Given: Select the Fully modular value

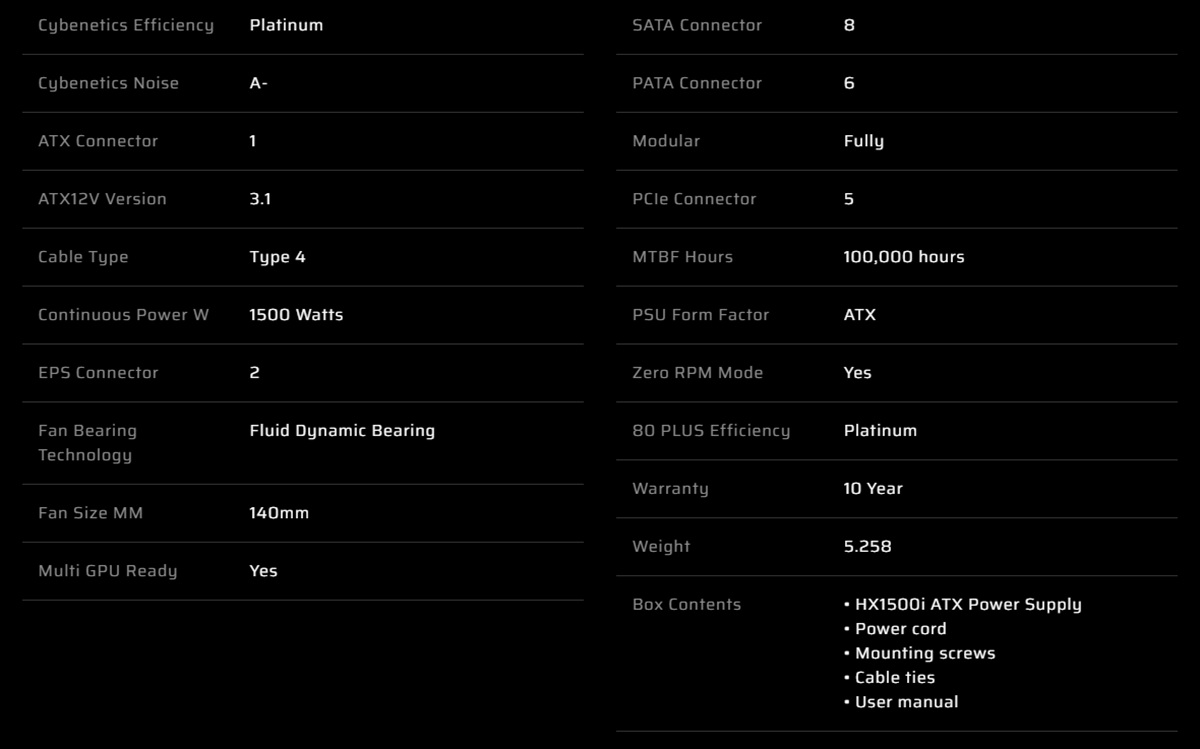Looking at the screenshot, I should pyautogui.click(x=863, y=141).
